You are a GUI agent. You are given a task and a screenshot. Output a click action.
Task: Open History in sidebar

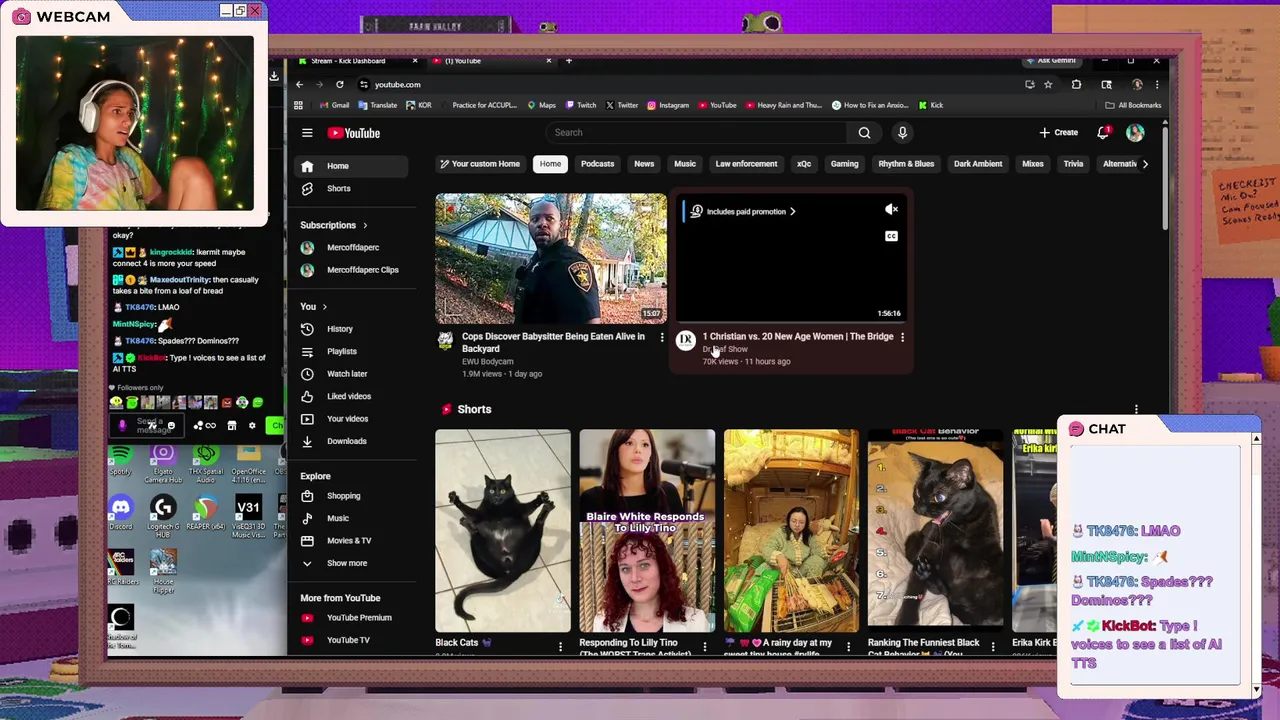(x=352, y=329)
